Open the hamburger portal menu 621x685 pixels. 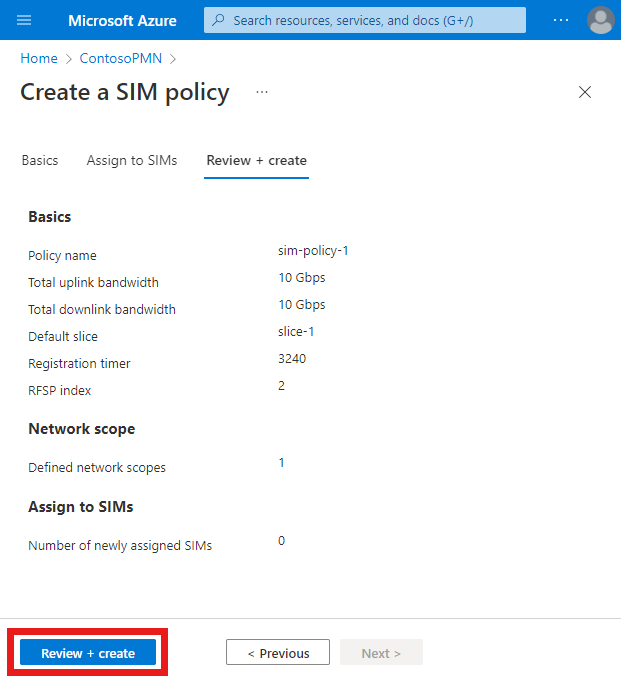24,20
